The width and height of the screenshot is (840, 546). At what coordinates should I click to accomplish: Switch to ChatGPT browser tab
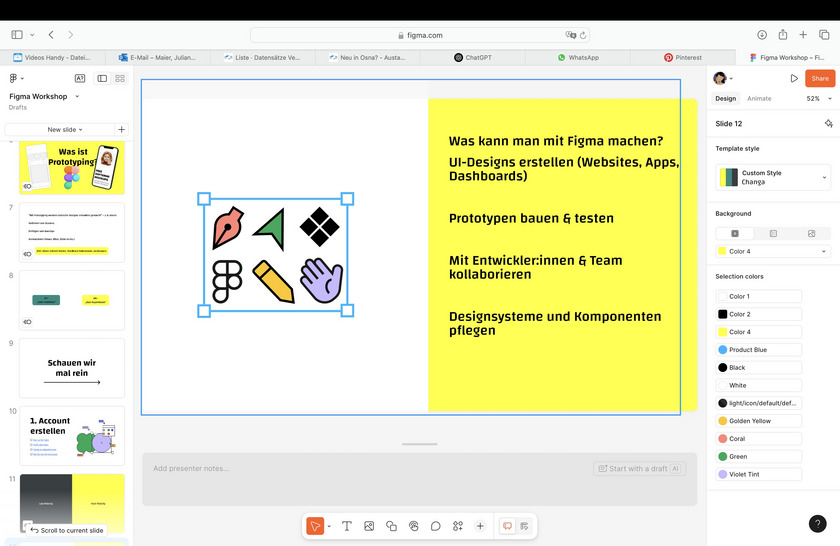point(473,57)
